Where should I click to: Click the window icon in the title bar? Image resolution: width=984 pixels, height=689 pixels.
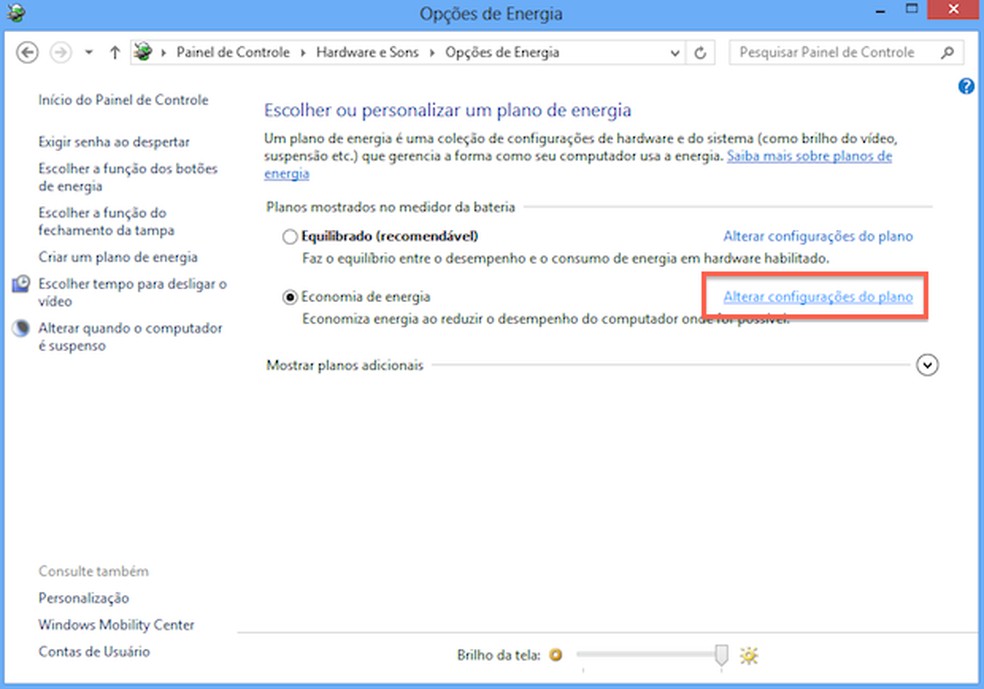[x=16, y=13]
